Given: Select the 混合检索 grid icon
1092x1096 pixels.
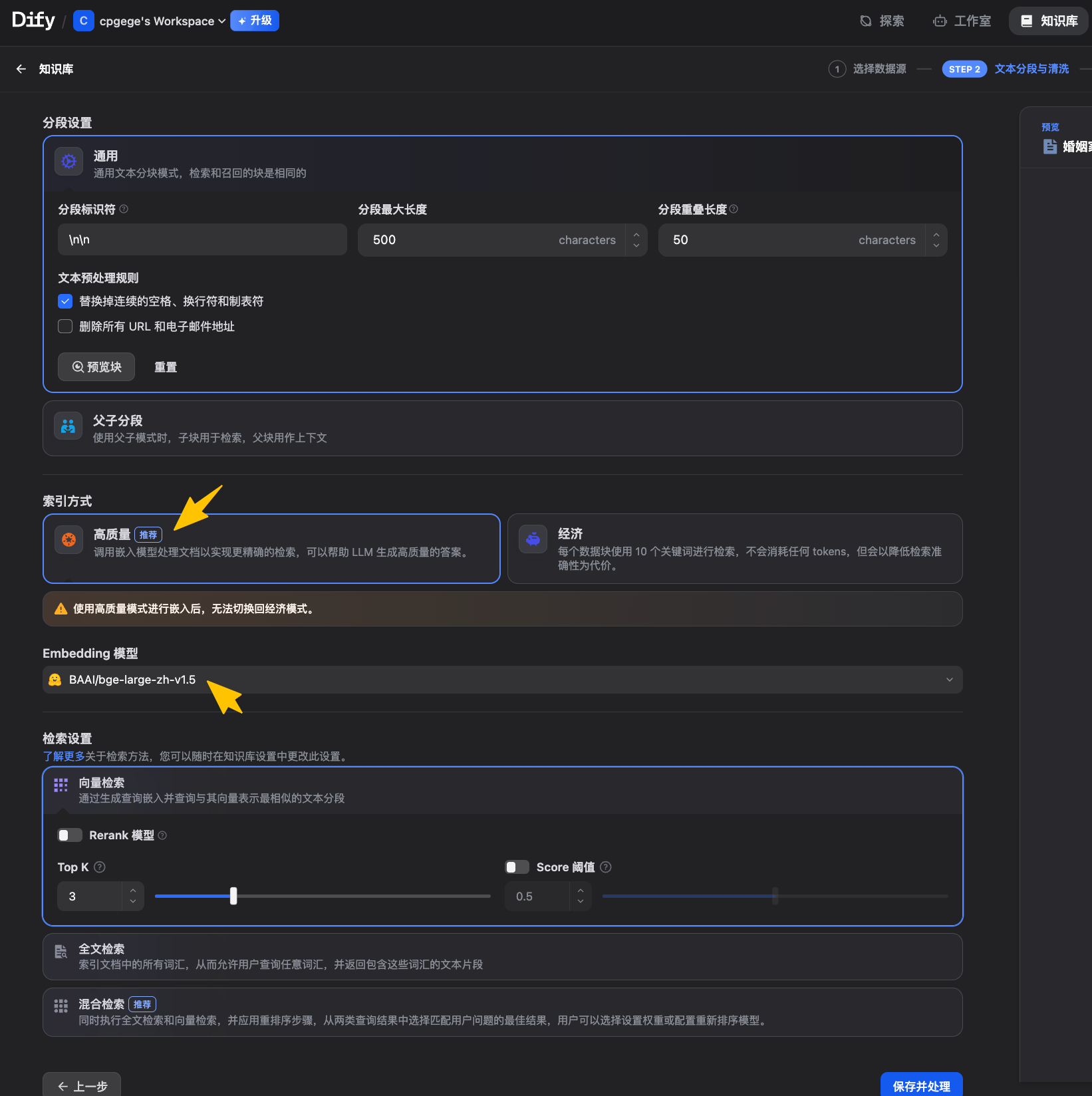Looking at the screenshot, I should [x=61, y=1006].
